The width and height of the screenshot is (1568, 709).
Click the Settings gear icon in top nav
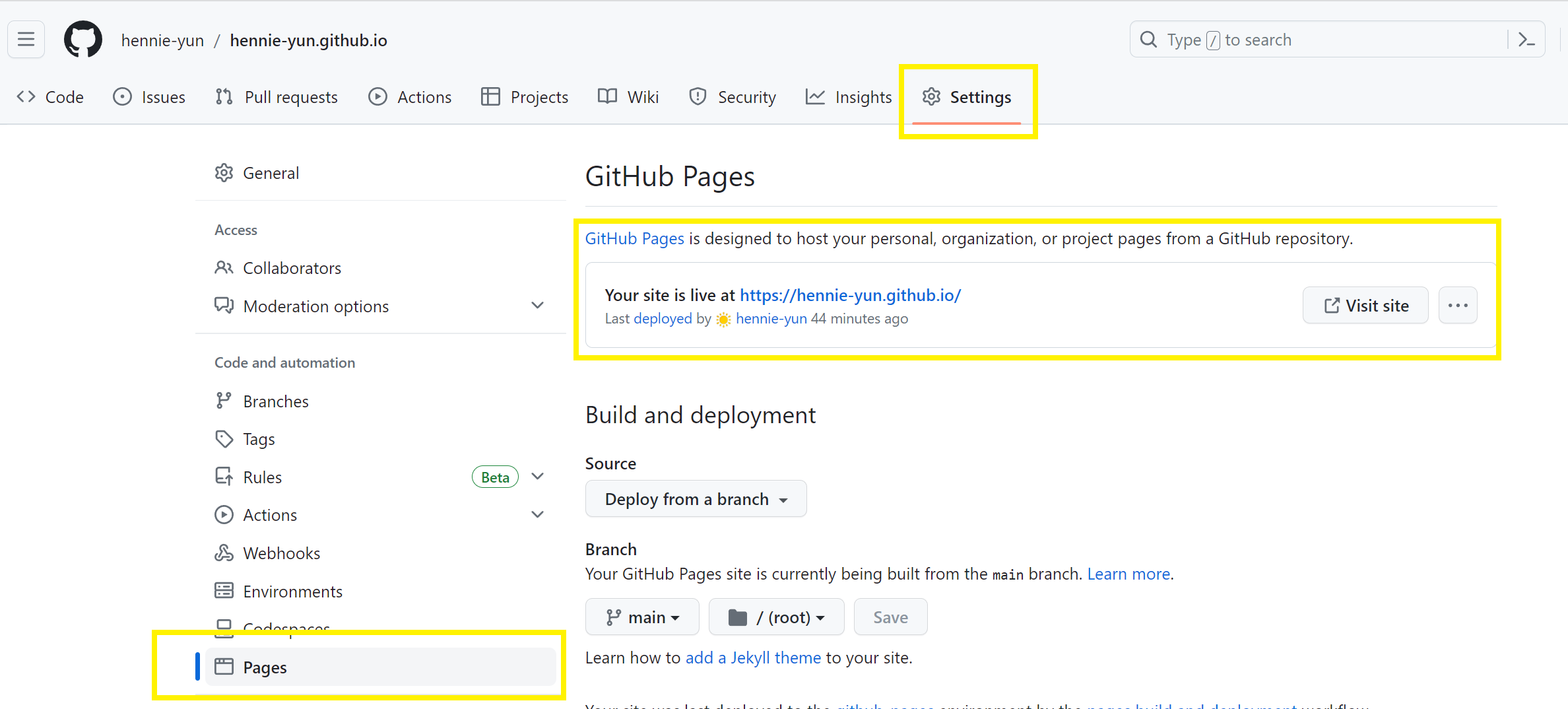[931, 97]
